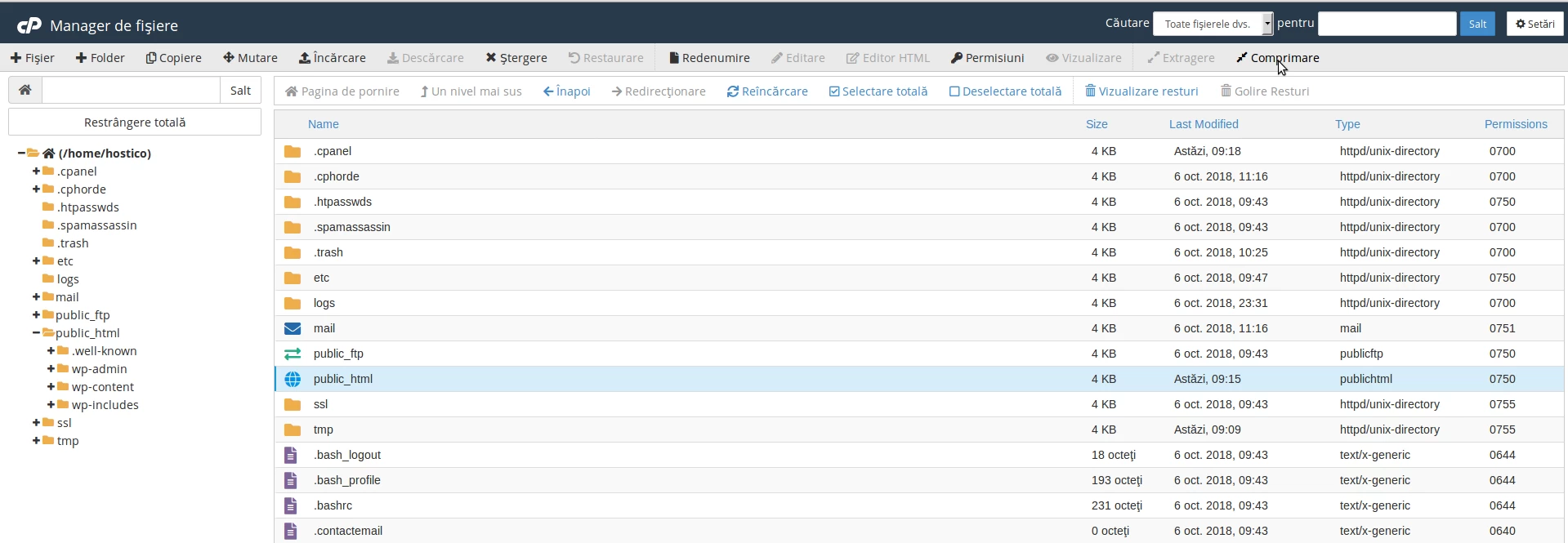Viewport: 1568px width, 543px height.
Task: Click Ștergere delete tool in toolbar
Action: 516,58
